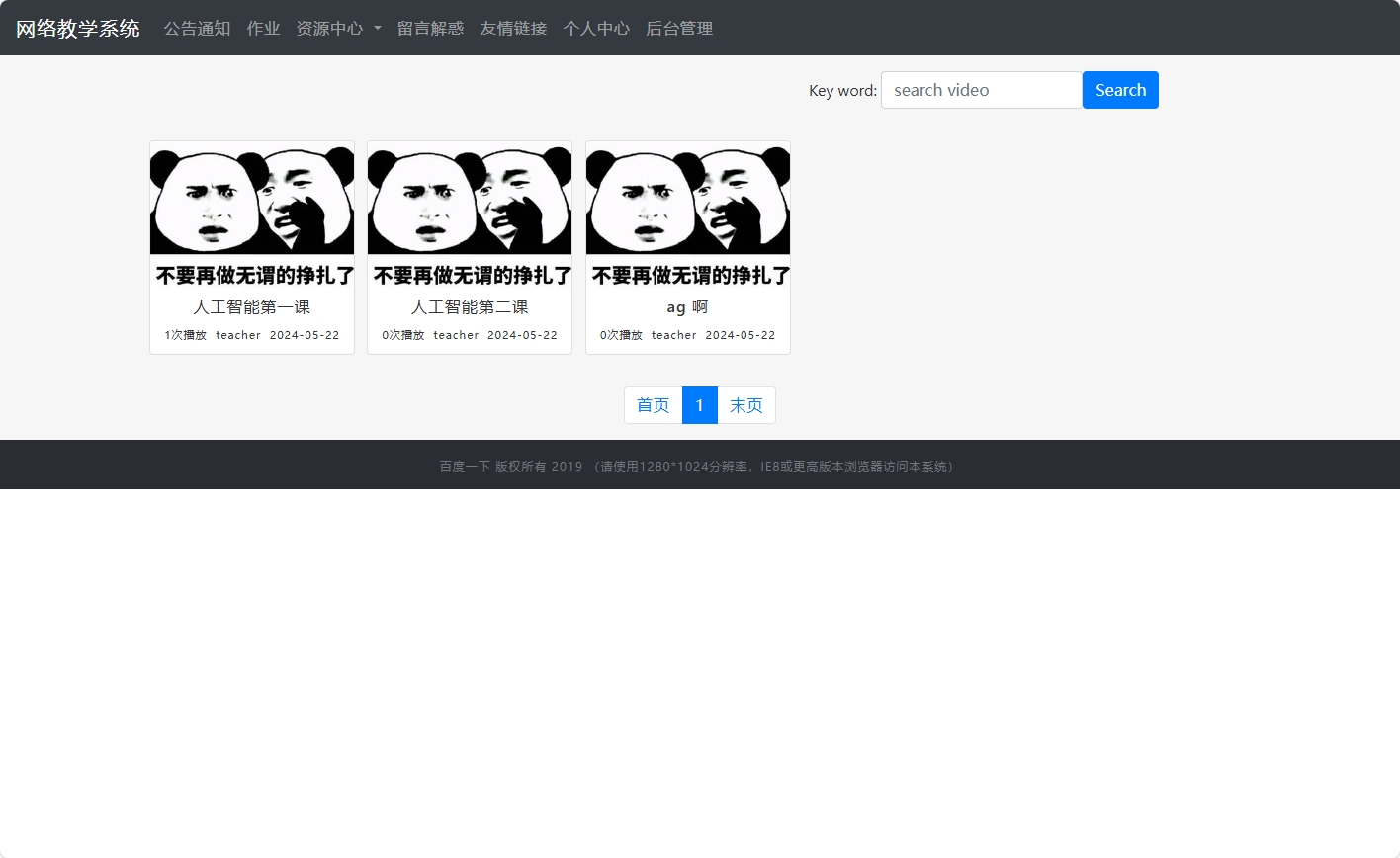Open the 公告通知 menu item

click(197, 29)
